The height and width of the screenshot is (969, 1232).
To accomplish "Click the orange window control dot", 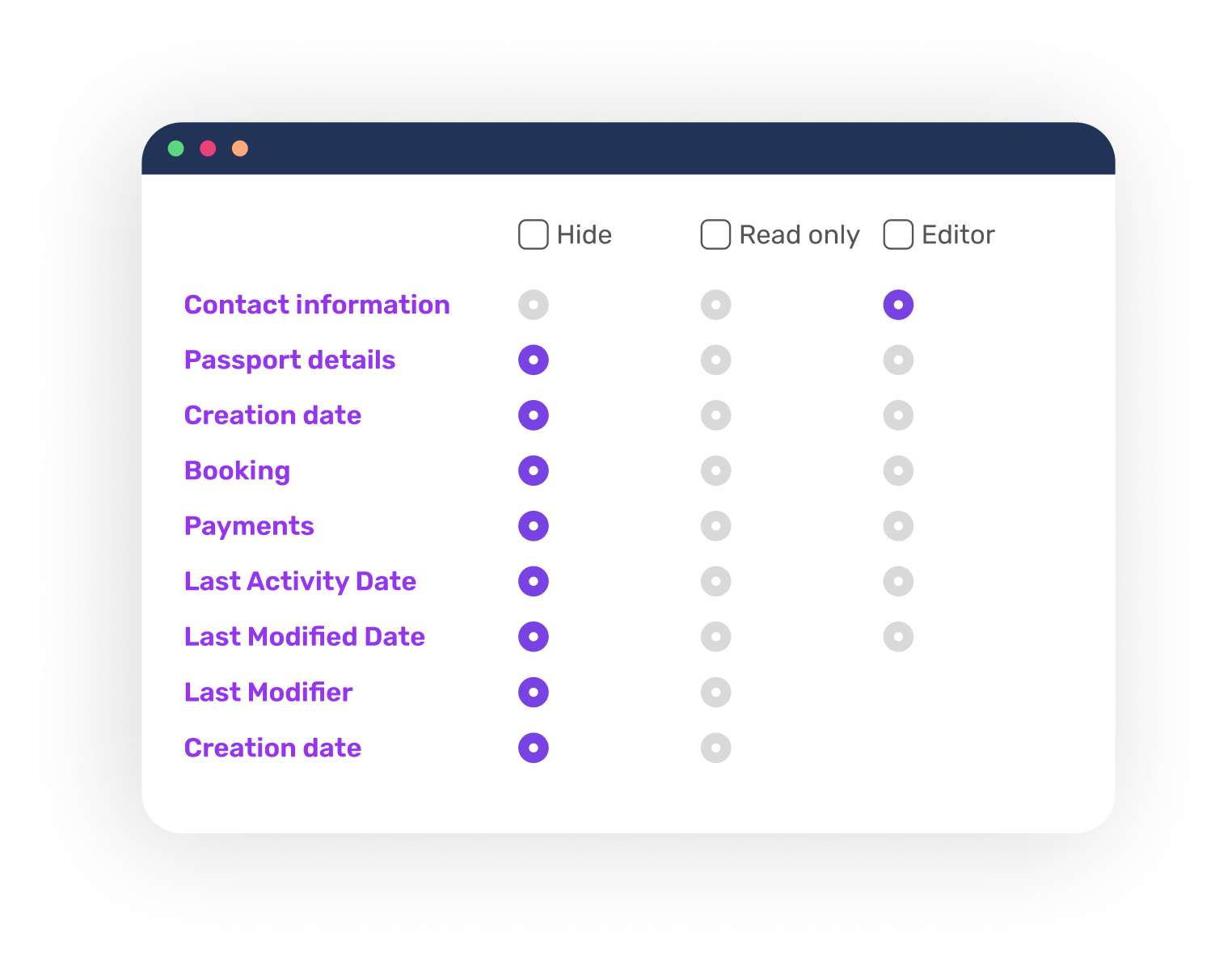I will coord(240,148).
